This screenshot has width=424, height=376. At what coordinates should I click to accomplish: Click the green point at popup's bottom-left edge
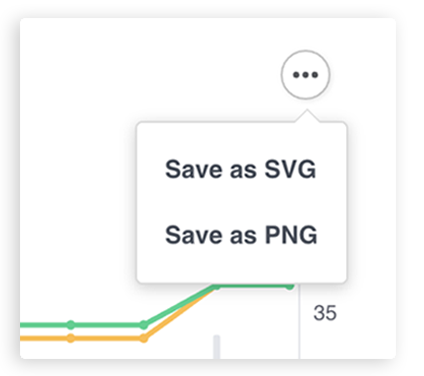tap(217, 286)
